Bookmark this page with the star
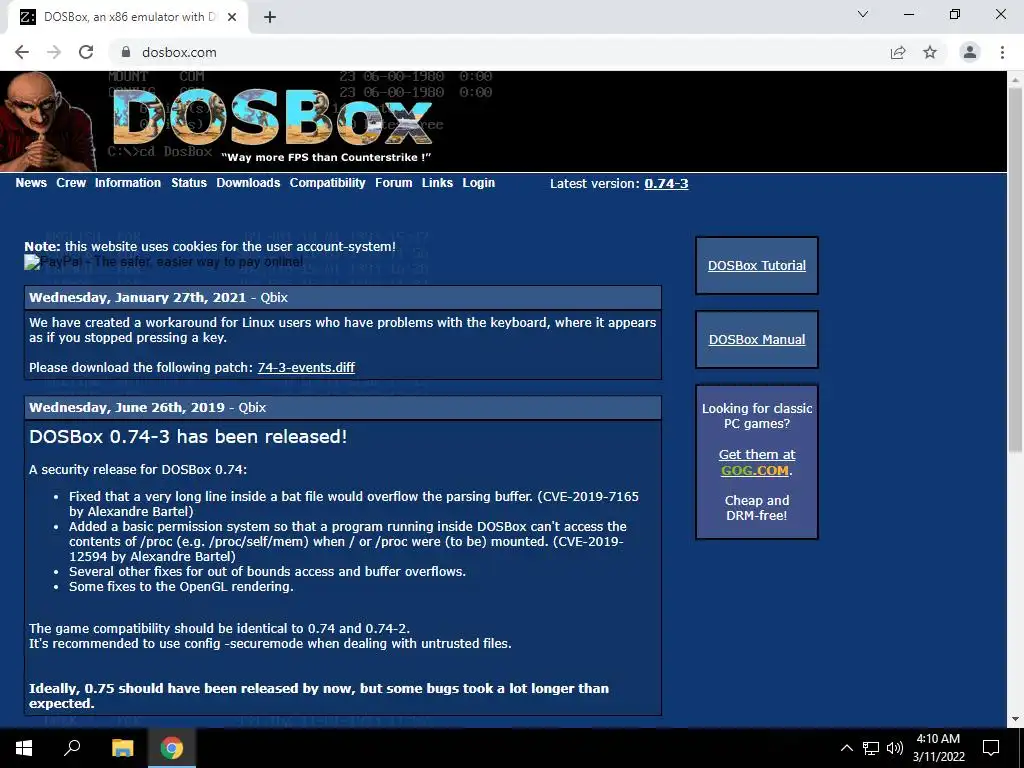Screen dimensions: 1024x768 (x=930, y=52)
